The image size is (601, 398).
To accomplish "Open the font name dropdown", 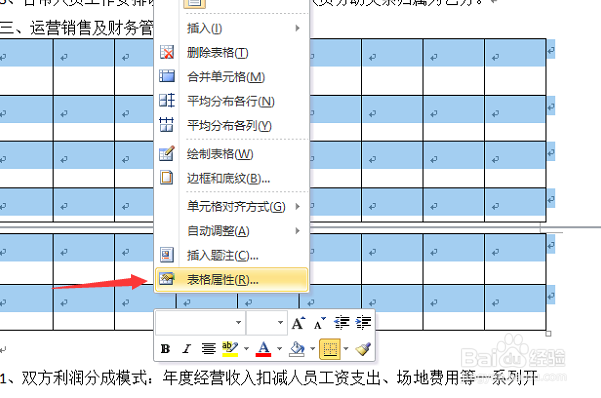I will coord(238,323).
